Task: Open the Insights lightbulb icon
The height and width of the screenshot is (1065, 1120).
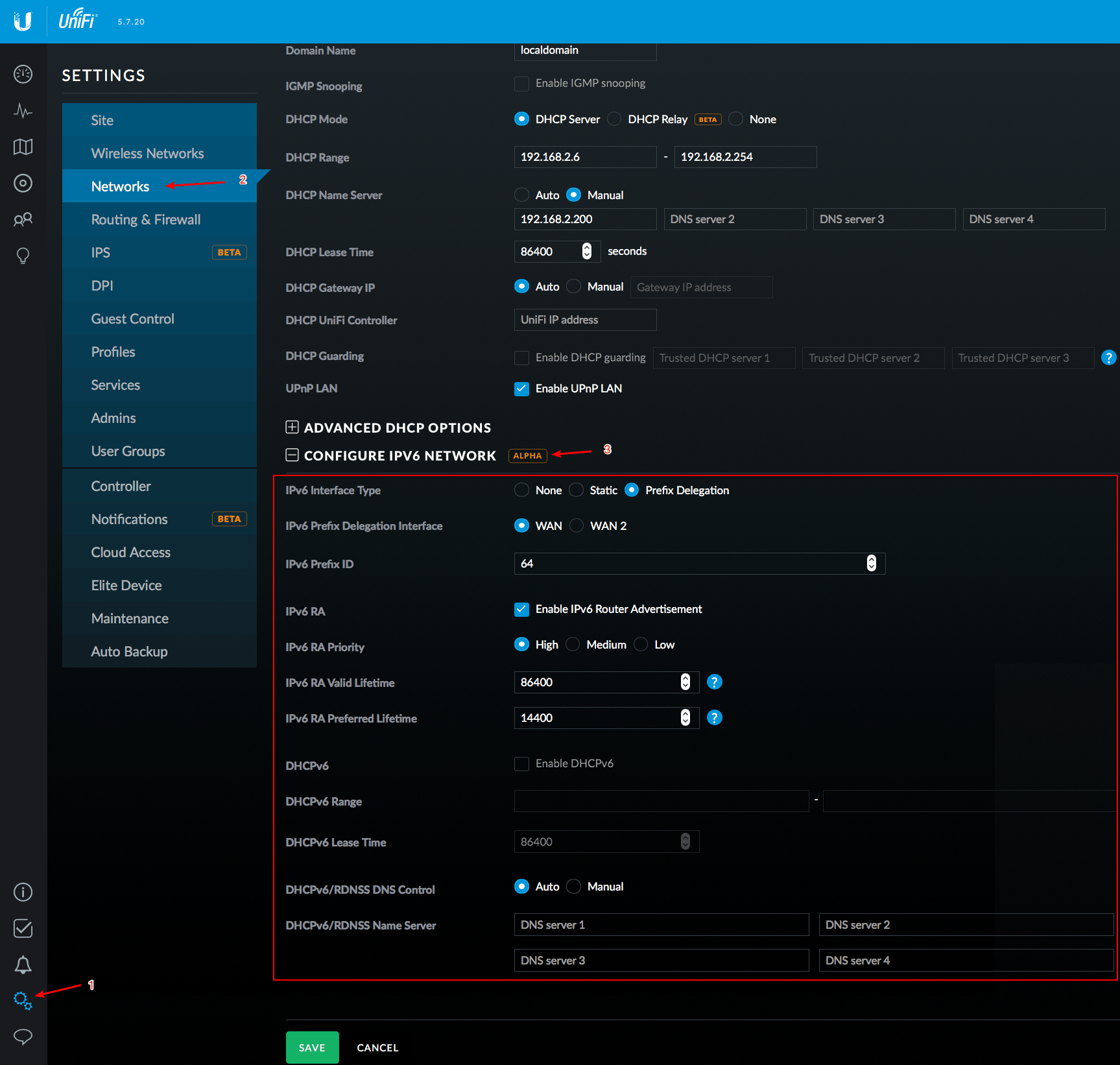Action: (x=23, y=256)
